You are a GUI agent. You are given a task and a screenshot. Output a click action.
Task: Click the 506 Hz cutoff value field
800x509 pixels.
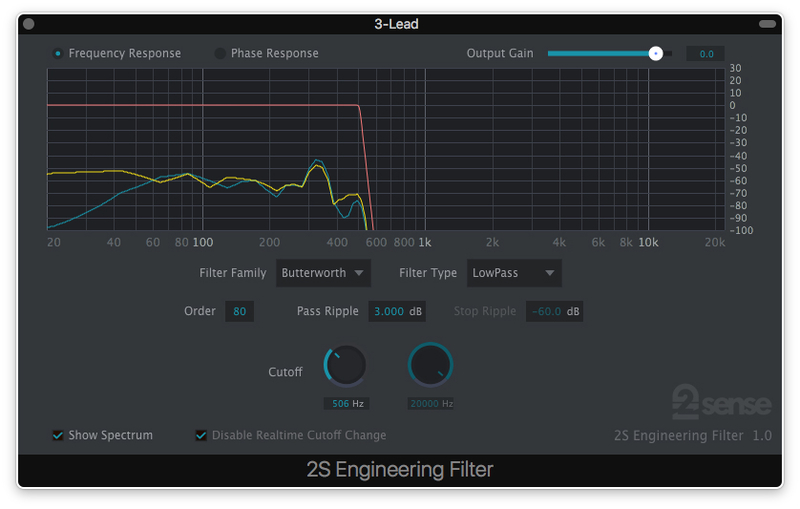click(x=347, y=403)
